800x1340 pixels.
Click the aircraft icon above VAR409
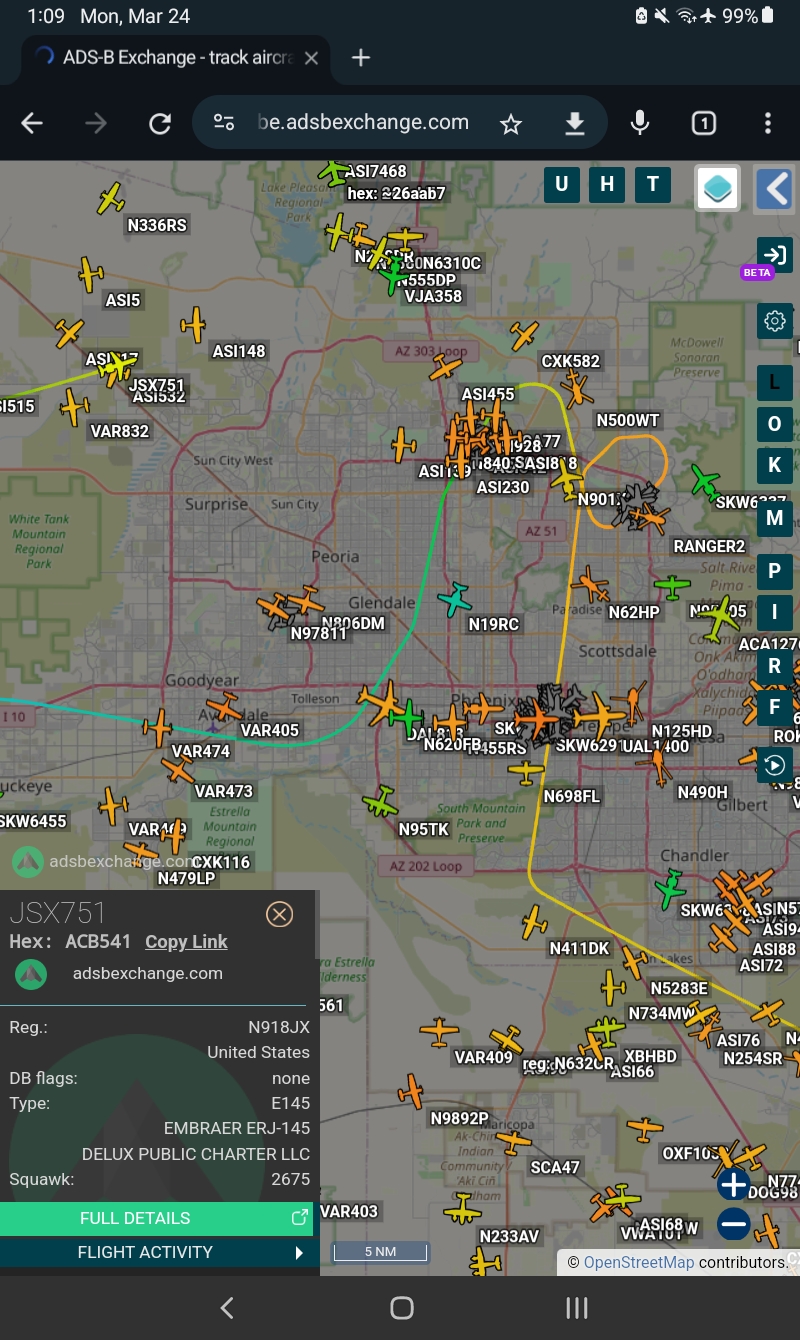tap(439, 1031)
